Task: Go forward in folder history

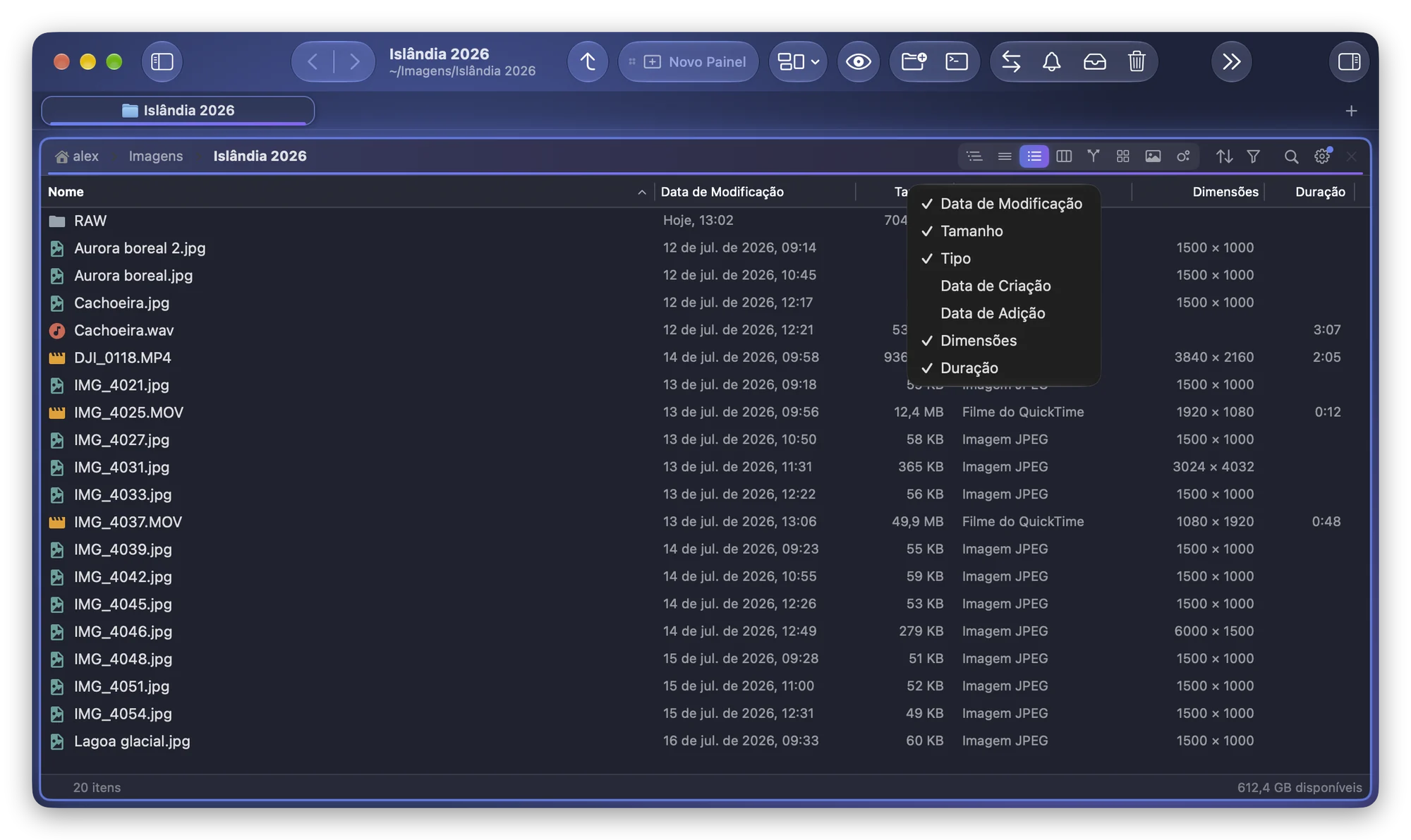Action: [354, 61]
